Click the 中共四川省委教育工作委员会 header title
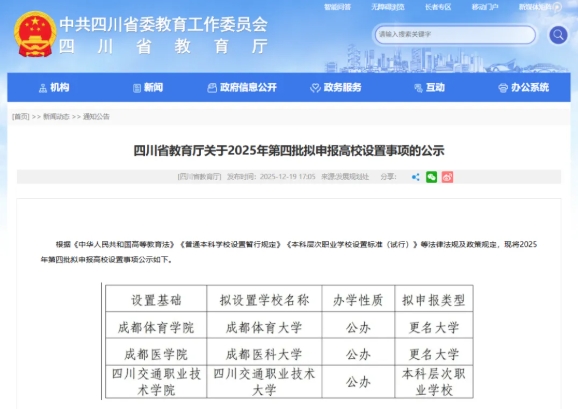Image resolution: width=578 pixels, height=409 pixels. [x=163, y=25]
